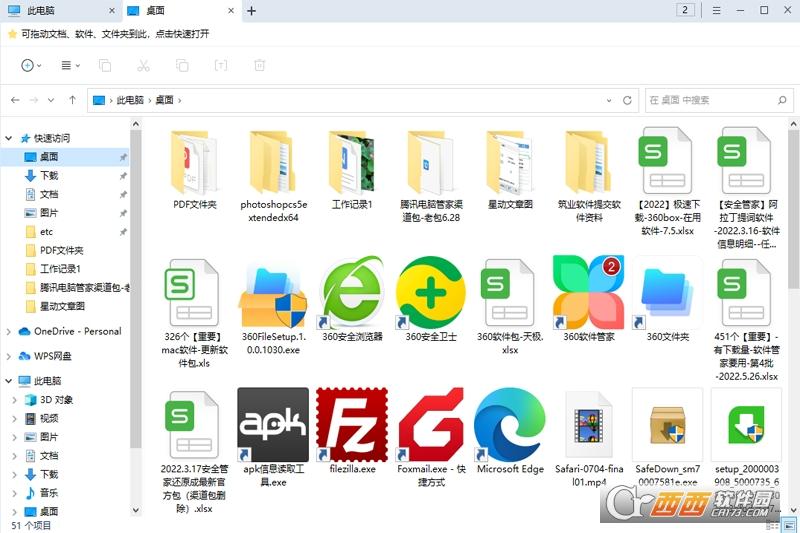Click the copy toolbar icon
The width and height of the screenshot is (800, 533).
pyautogui.click(x=105, y=65)
